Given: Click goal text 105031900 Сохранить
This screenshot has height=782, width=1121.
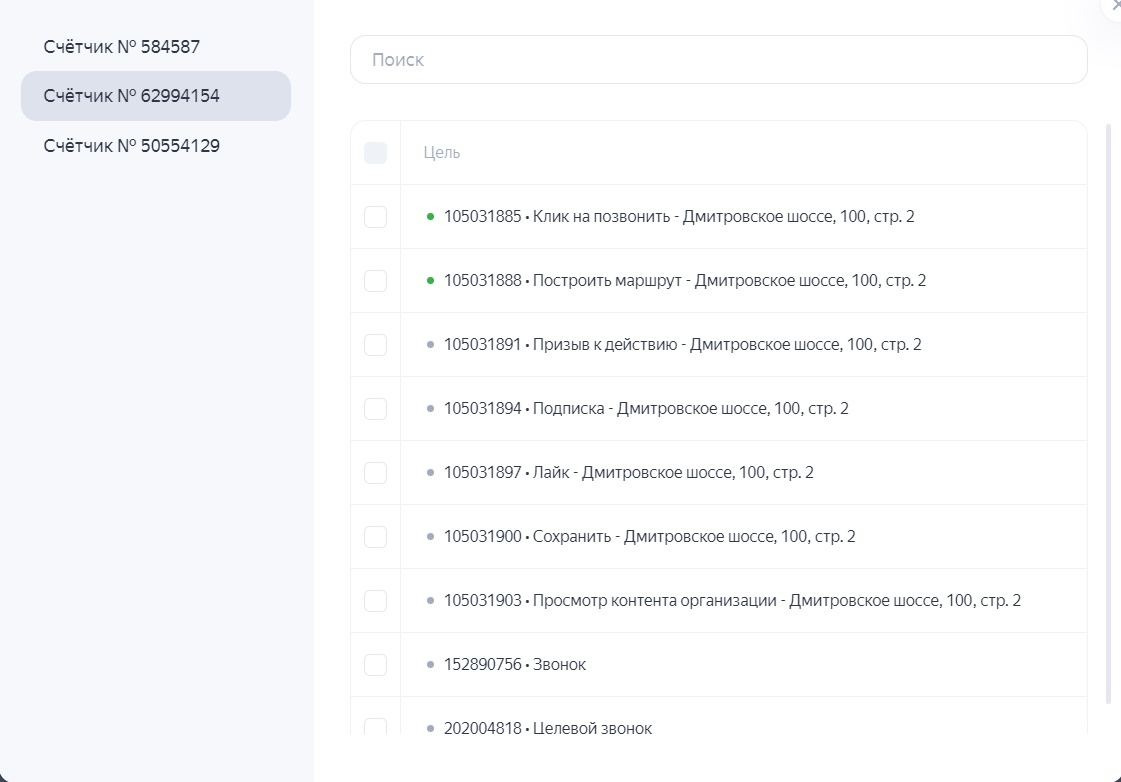Looking at the screenshot, I should tap(649, 536).
